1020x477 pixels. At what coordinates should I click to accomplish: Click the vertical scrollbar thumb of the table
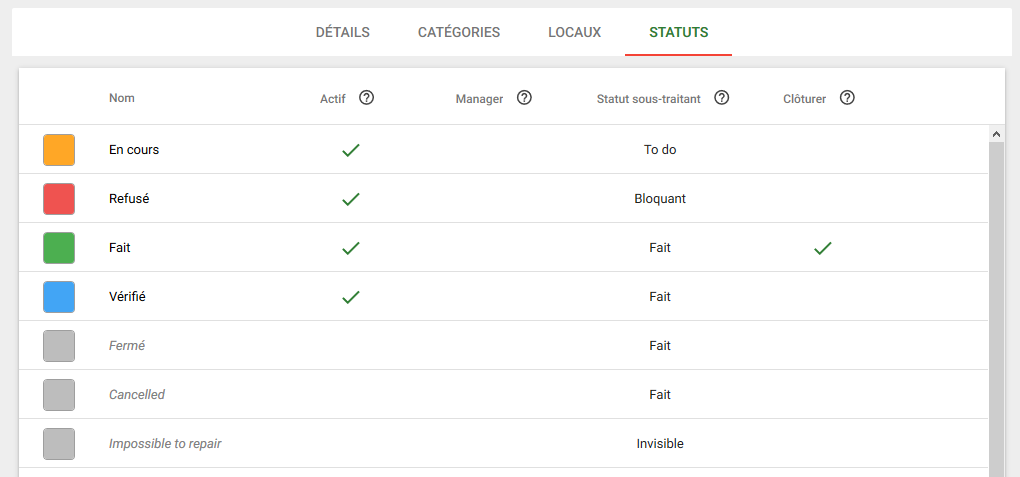coord(995,308)
